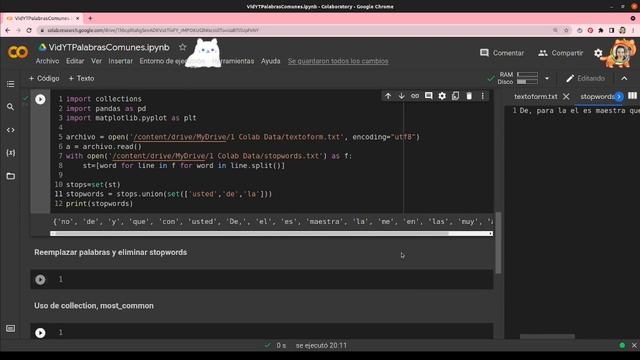Open the Editar menu
640x360 pixels.
tap(75, 61)
